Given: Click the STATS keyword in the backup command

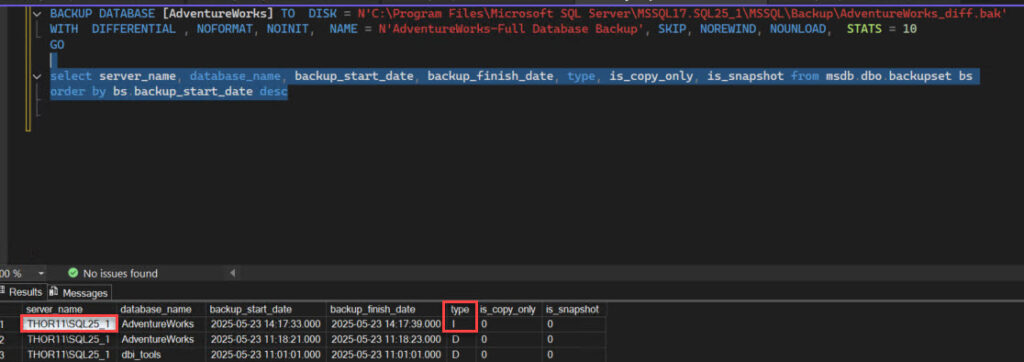Looking at the screenshot, I should click(865, 29).
